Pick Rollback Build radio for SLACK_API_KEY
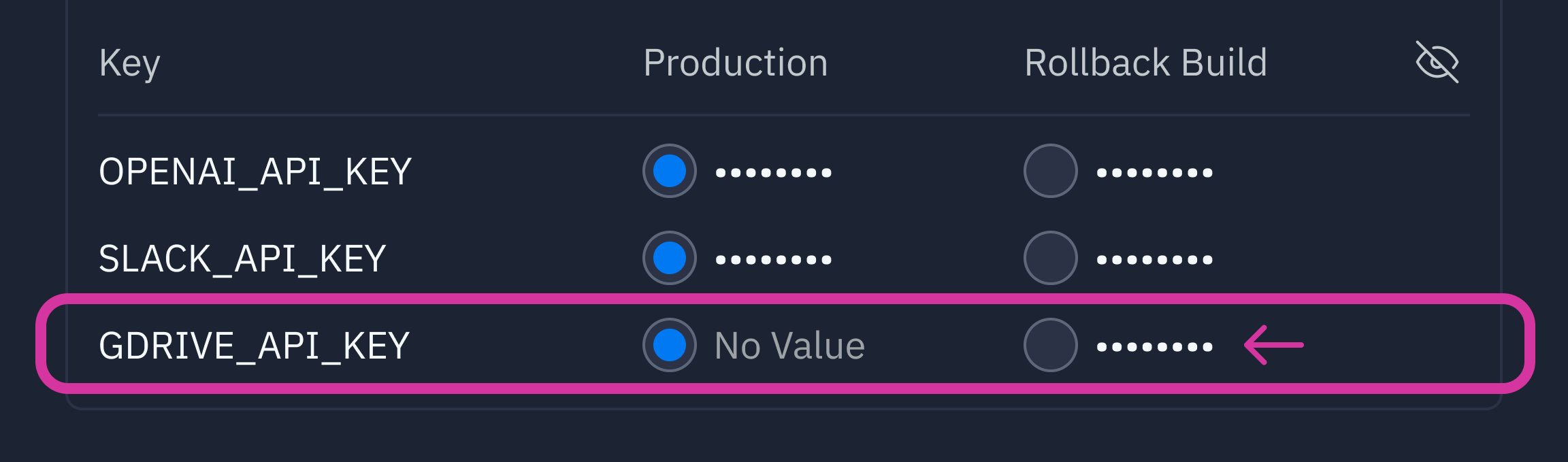The image size is (1568, 462). click(x=1050, y=258)
